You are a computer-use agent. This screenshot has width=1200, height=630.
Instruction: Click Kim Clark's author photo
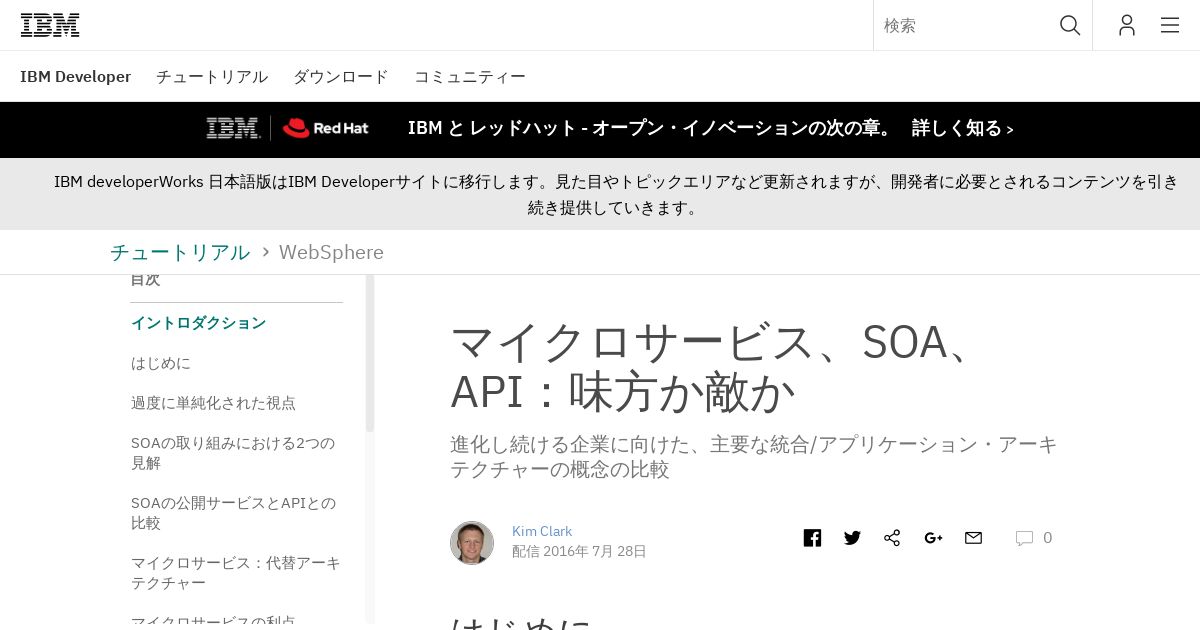(472, 543)
